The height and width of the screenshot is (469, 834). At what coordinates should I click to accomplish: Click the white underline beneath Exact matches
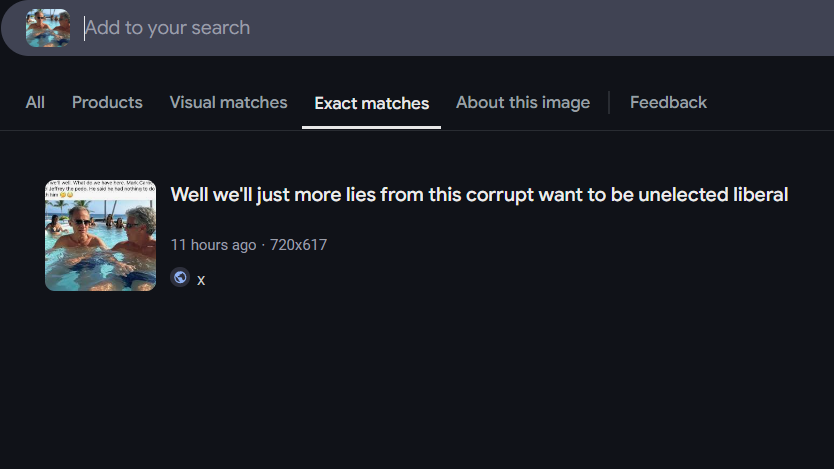(371, 127)
